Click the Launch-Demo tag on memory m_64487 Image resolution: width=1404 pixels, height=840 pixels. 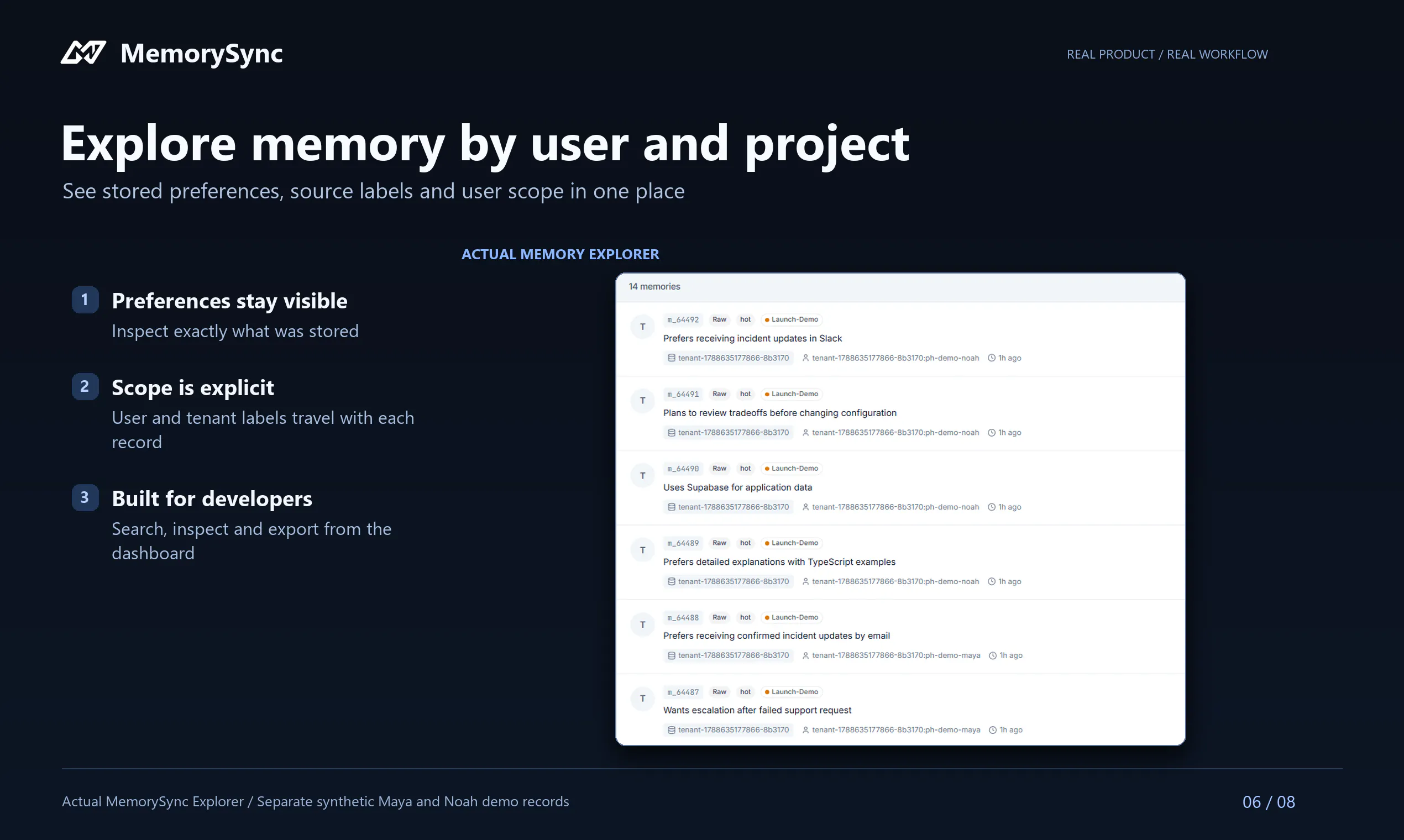pos(792,692)
